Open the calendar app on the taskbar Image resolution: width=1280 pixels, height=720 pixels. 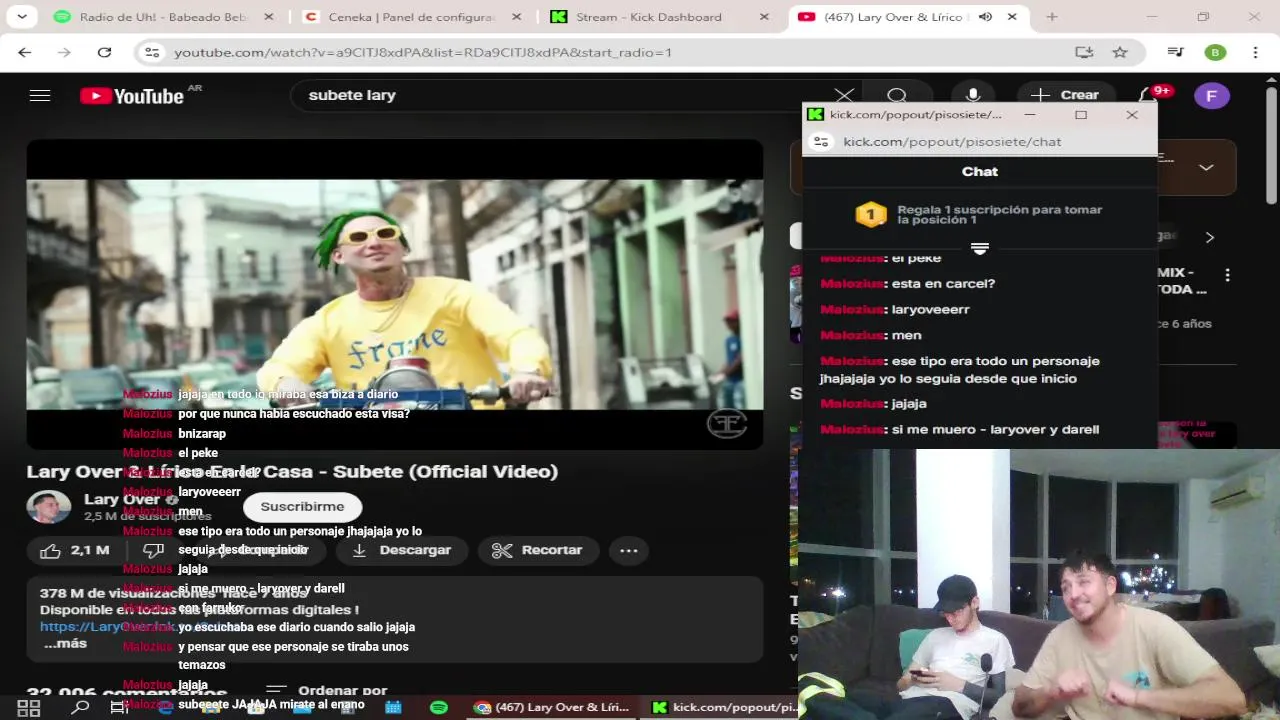[x=393, y=707]
